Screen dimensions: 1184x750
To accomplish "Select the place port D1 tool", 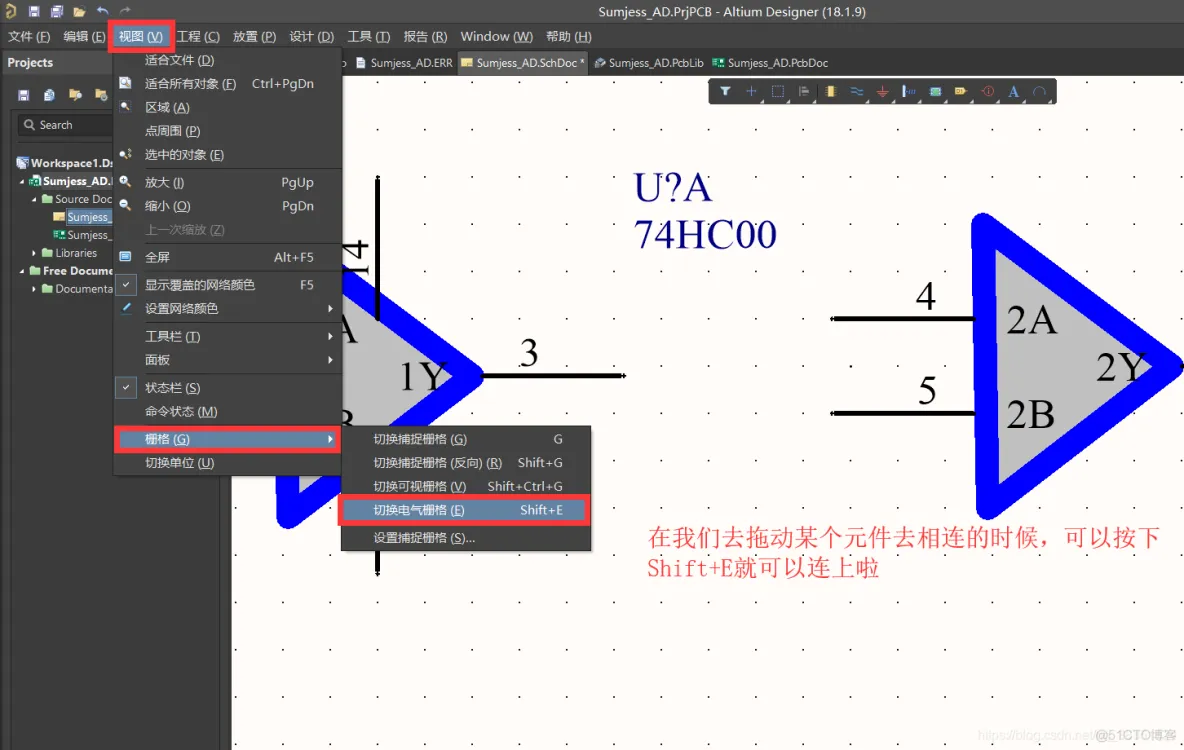I will click(x=960, y=91).
